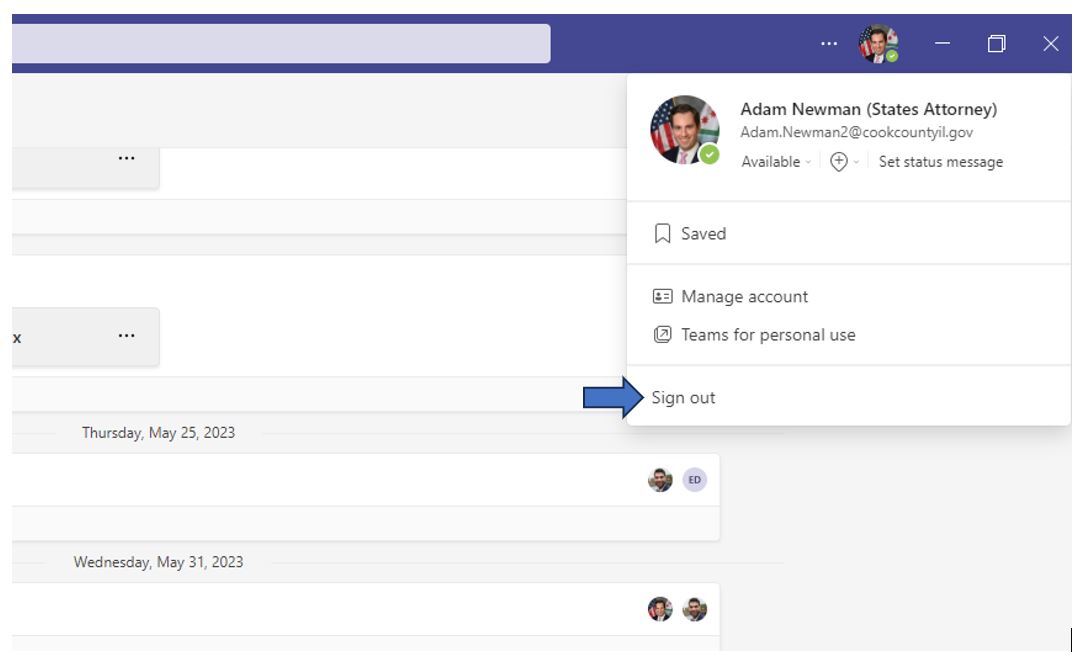The image size is (1075, 663).
Task: Click the large profile picture in account flyout
Action: pos(684,130)
